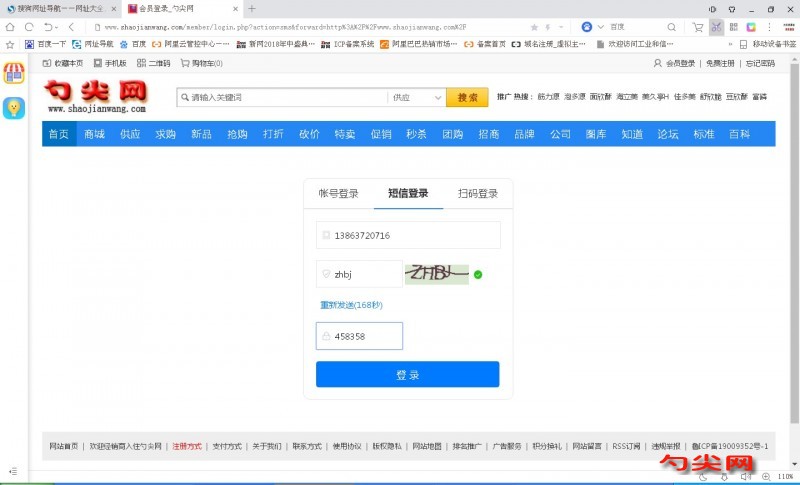Click the blue 登录 button
800x485 pixels.
click(x=407, y=375)
